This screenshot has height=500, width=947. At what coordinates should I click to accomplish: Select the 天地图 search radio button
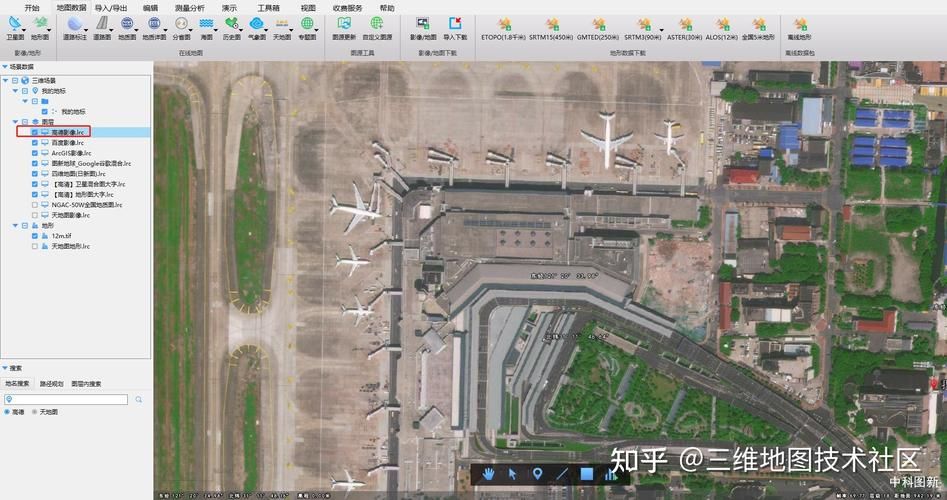click(34, 412)
